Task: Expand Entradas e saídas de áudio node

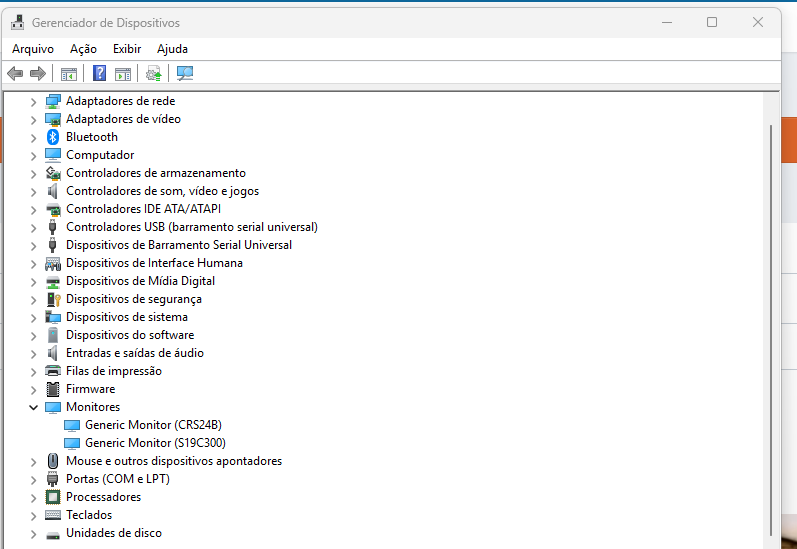Action: click(34, 354)
